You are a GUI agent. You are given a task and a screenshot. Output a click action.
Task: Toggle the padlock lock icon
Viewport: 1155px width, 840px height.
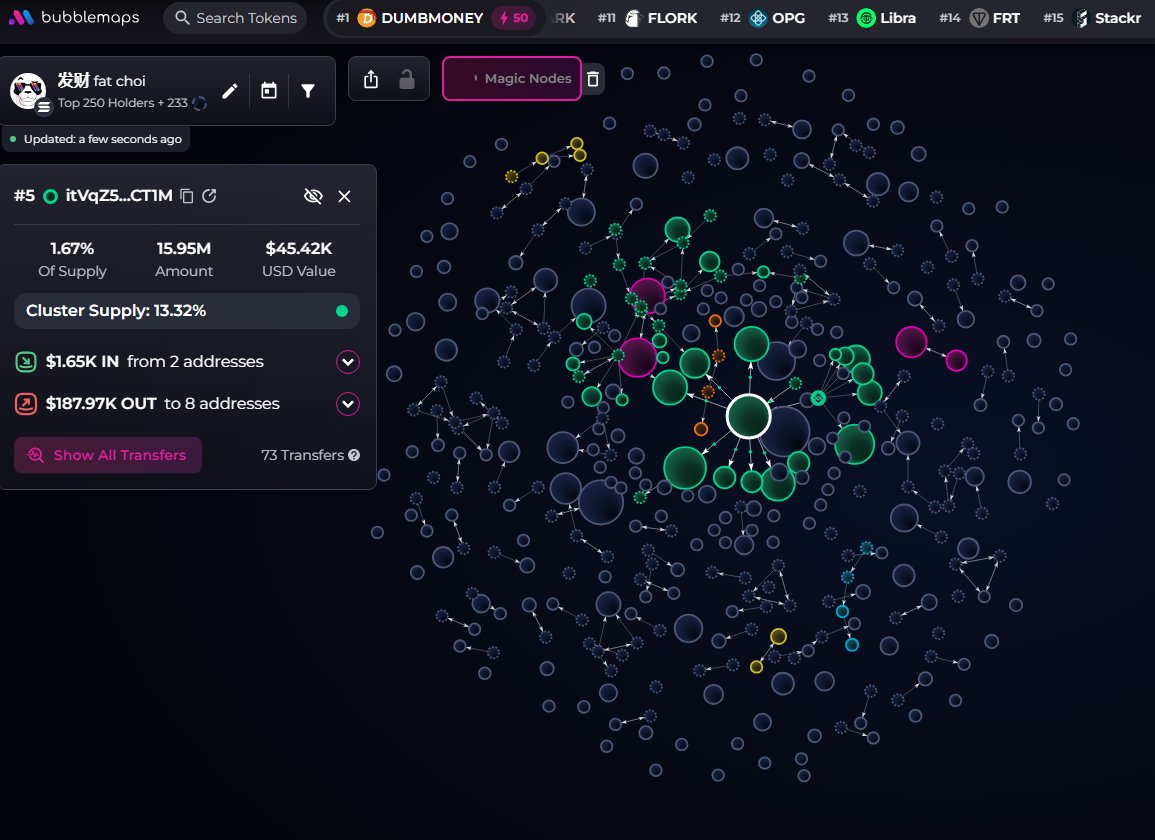click(407, 79)
